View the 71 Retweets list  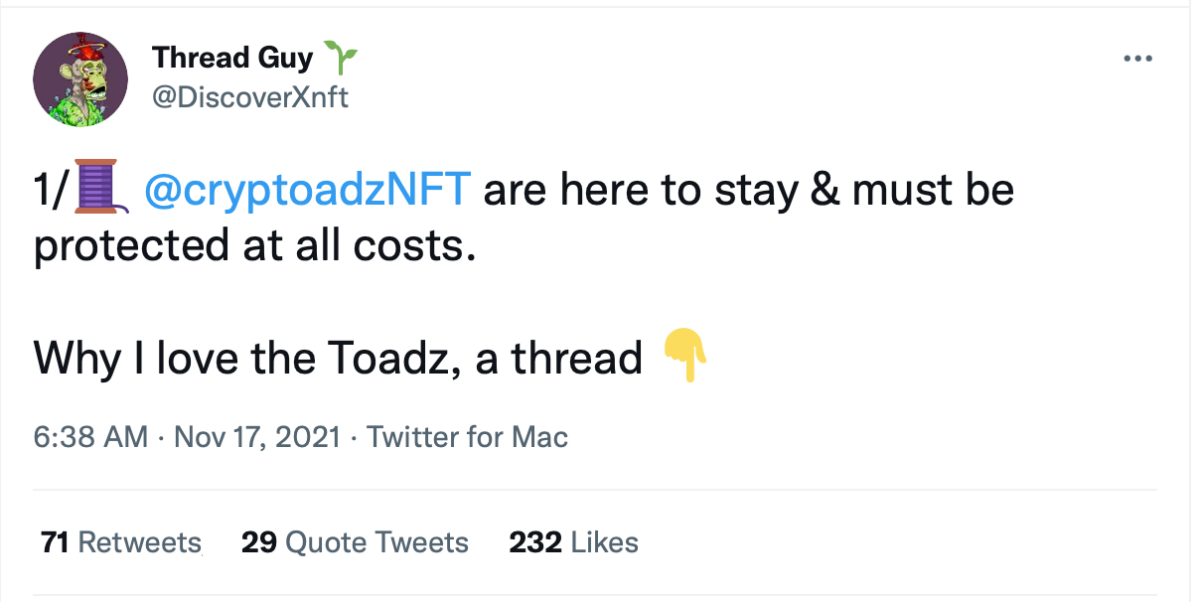(x=121, y=542)
